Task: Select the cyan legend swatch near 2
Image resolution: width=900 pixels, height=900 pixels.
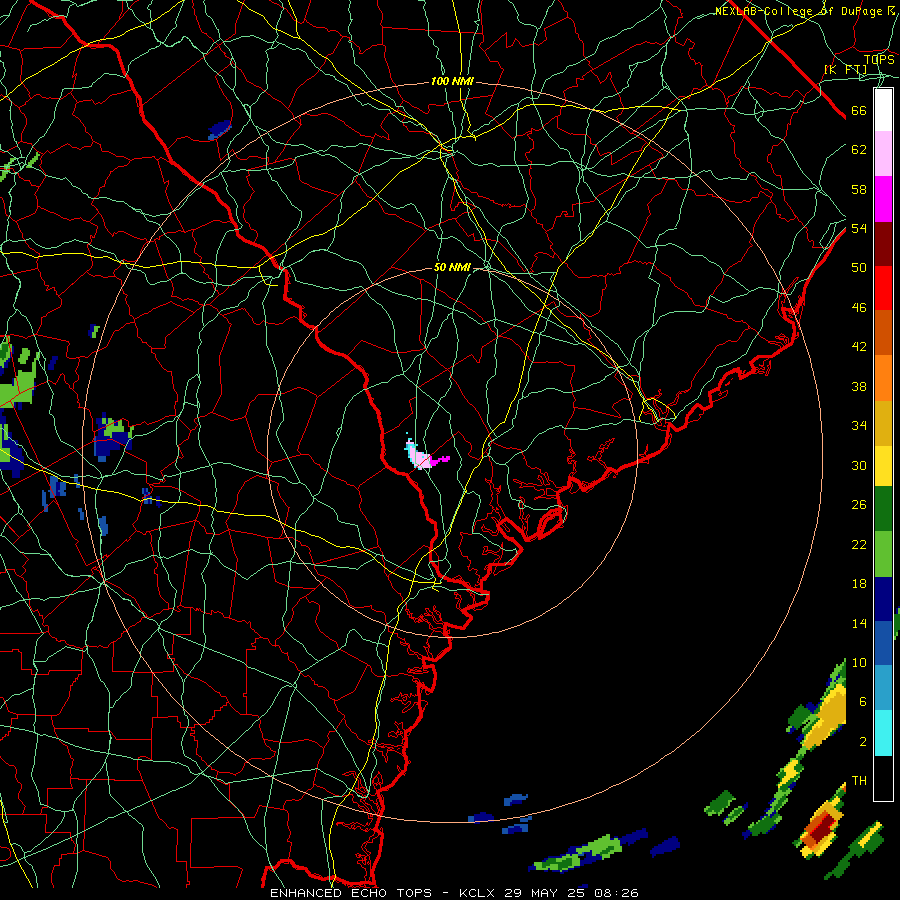Action: (x=883, y=733)
